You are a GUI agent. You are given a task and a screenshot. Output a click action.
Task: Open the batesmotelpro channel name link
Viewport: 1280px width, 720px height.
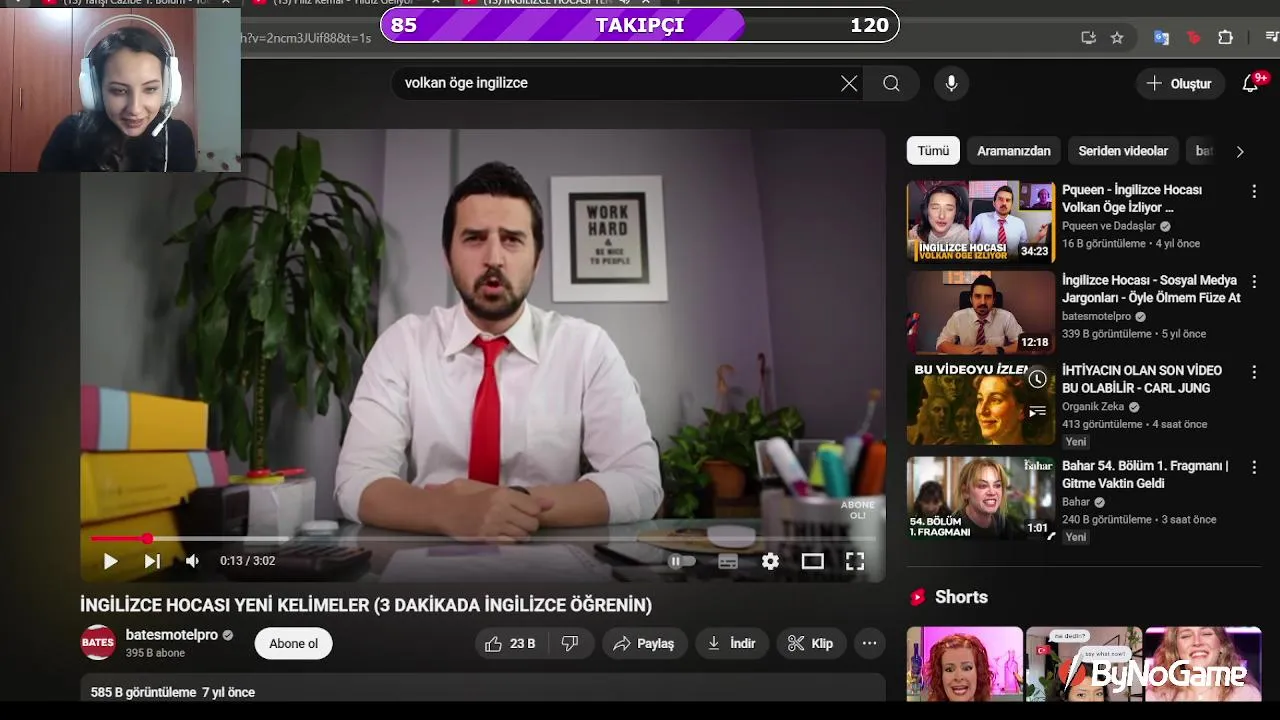click(x=172, y=635)
